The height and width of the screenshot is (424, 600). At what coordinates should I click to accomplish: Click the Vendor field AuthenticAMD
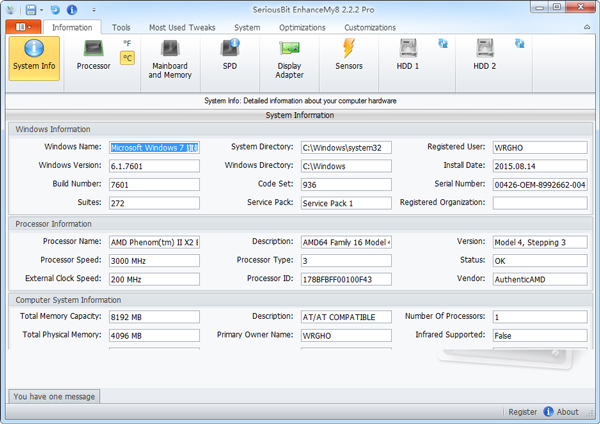pyautogui.click(x=540, y=279)
